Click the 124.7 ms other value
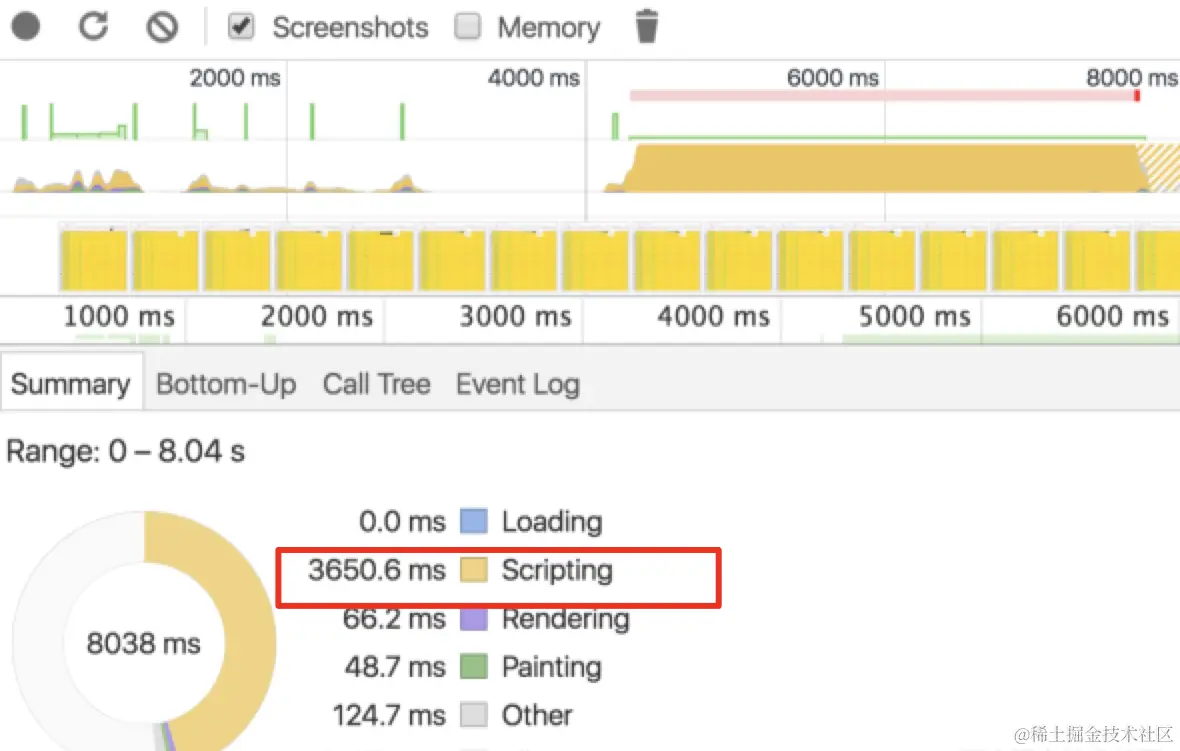The image size is (1180, 751). pyautogui.click(x=389, y=715)
